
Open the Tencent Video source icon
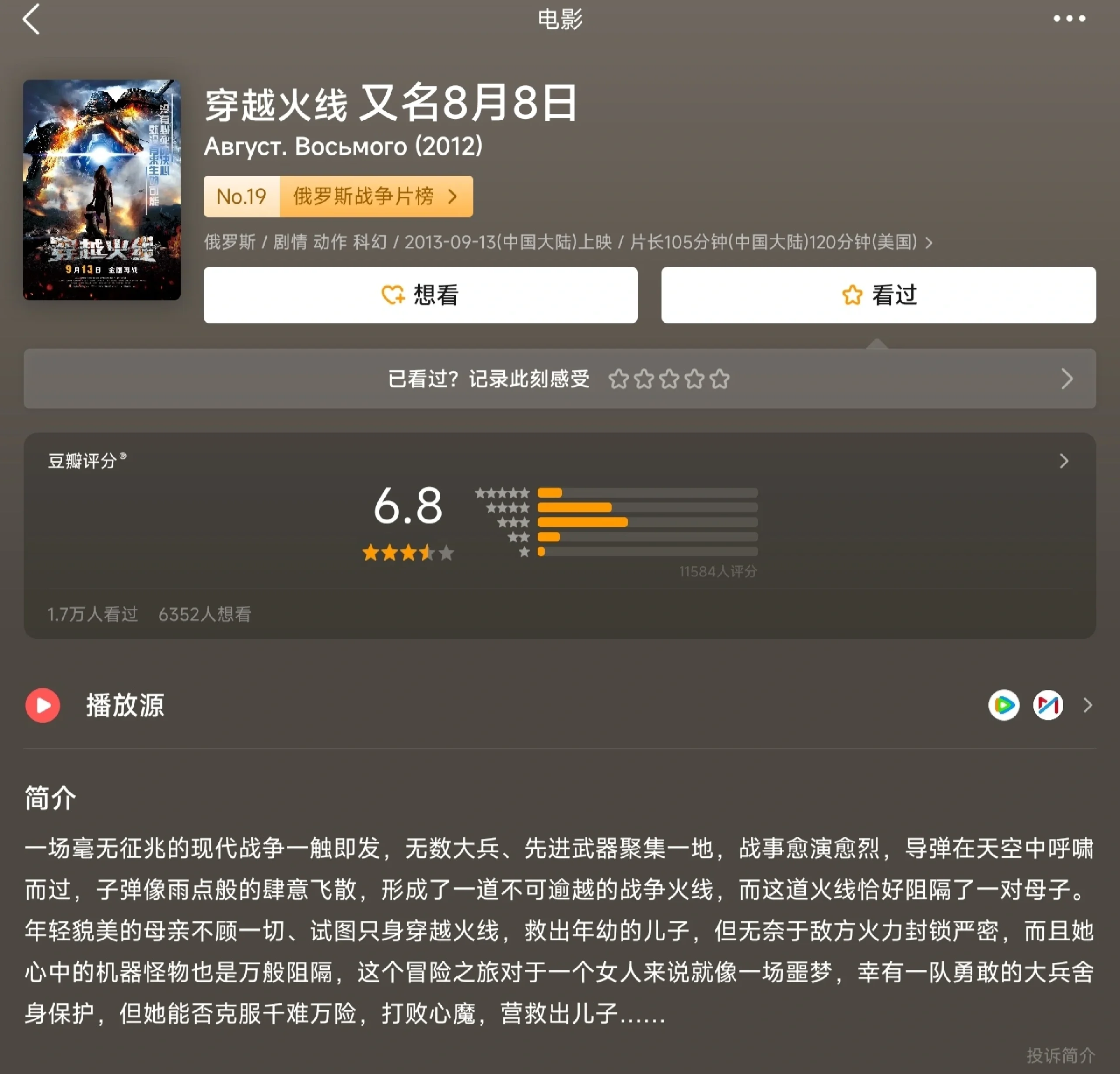(x=1004, y=705)
